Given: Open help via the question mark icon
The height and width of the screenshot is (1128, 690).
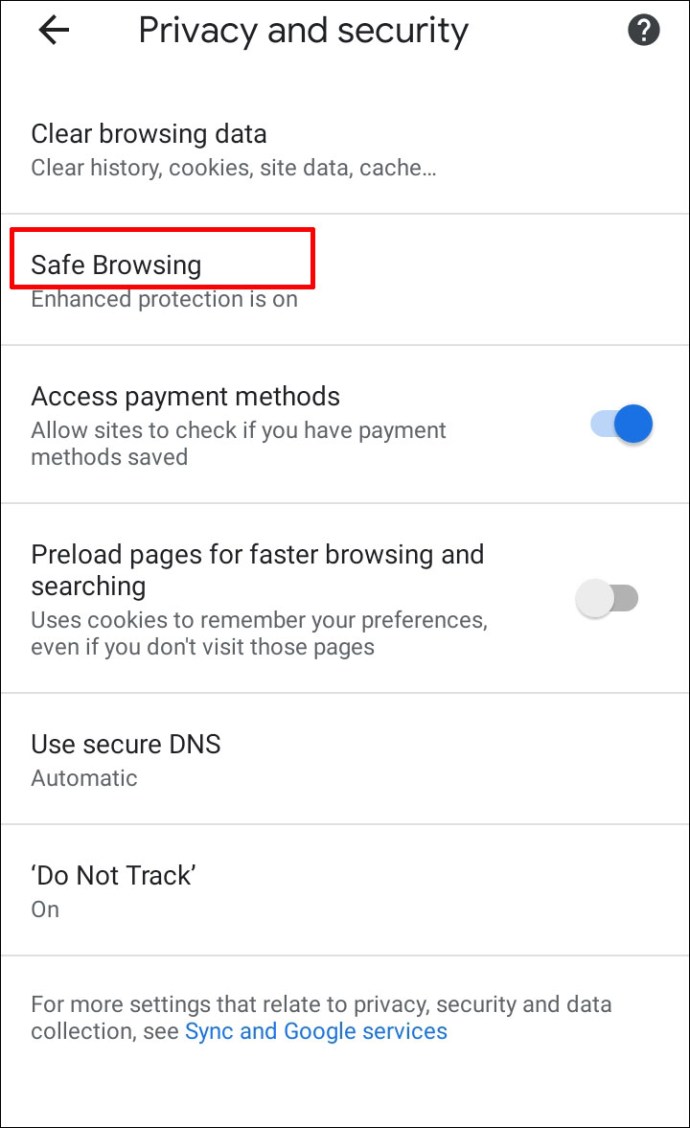Looking at the screenshot, I should (x=643, y=30).
